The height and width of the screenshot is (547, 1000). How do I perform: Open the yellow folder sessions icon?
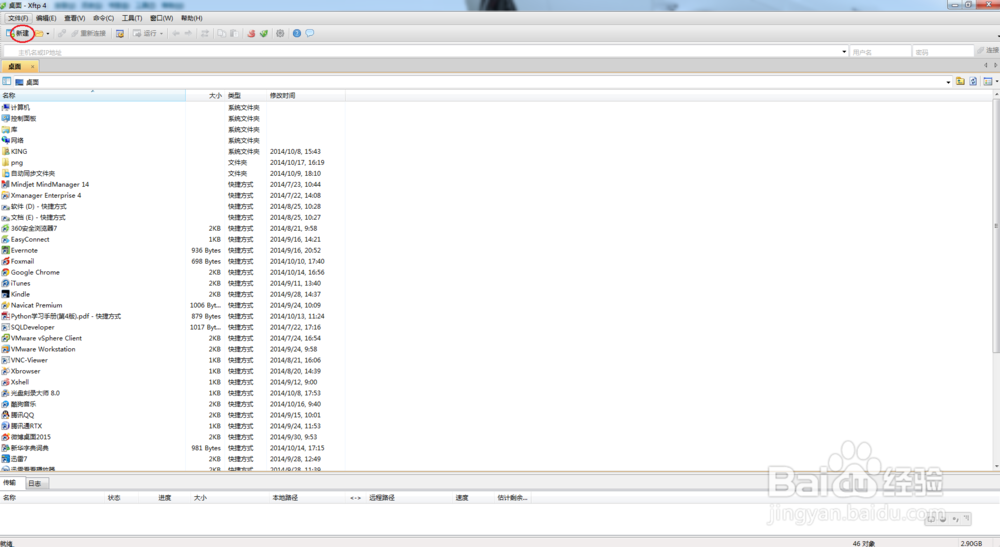(x=39, y=33)
